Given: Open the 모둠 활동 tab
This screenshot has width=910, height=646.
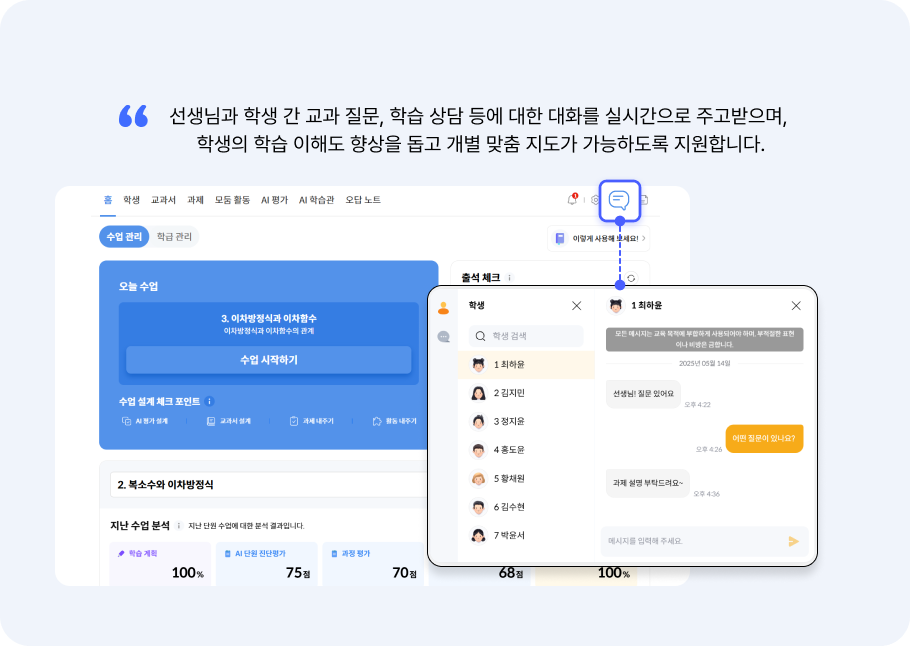Looking at the screenshot, I should [x=232, y=200].
